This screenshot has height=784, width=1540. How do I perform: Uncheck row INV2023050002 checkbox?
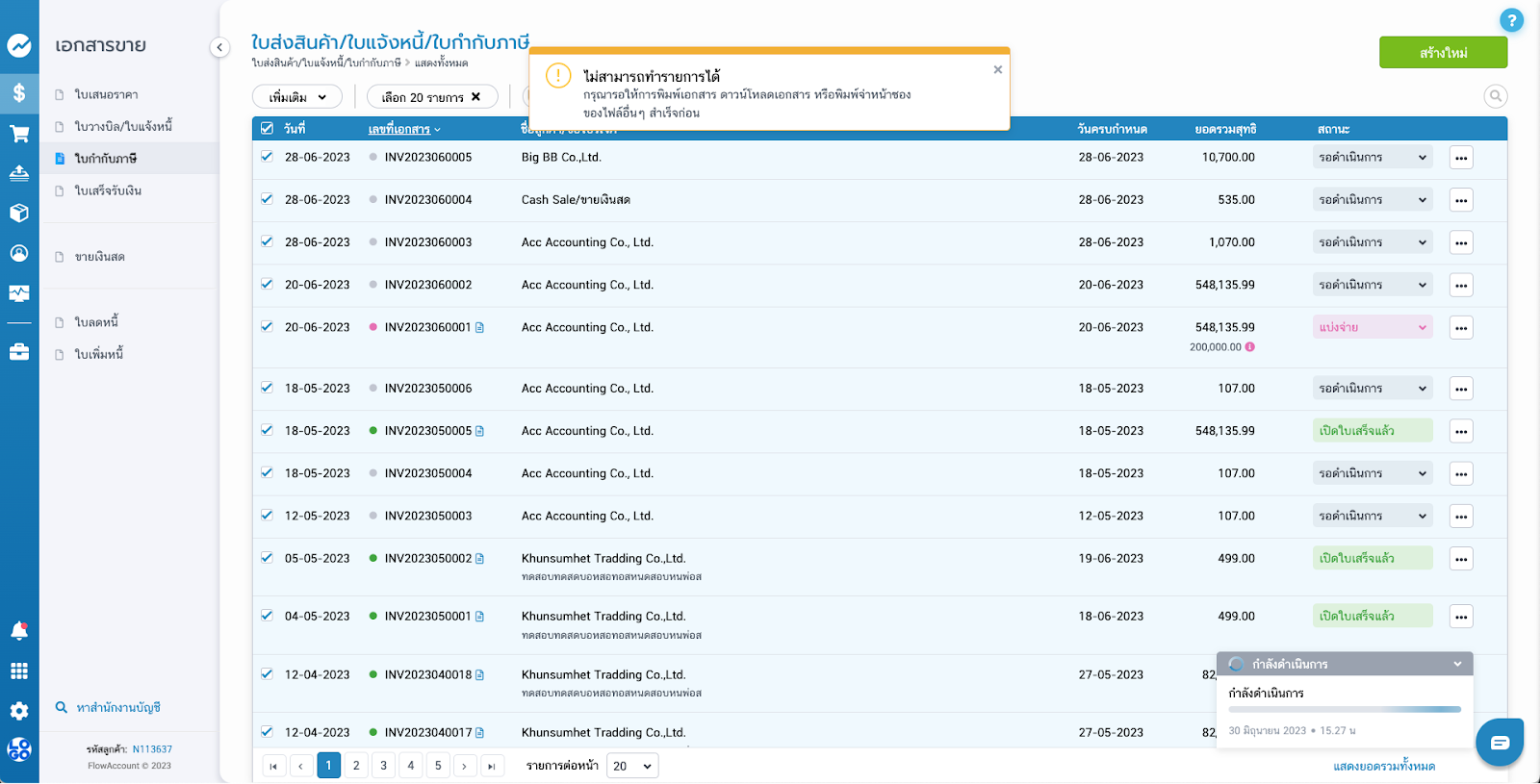click(x=267, y=557)
